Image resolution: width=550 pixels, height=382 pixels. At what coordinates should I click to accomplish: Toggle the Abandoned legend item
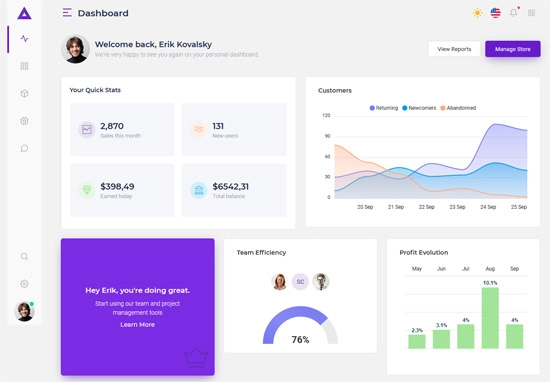point(458,108)
